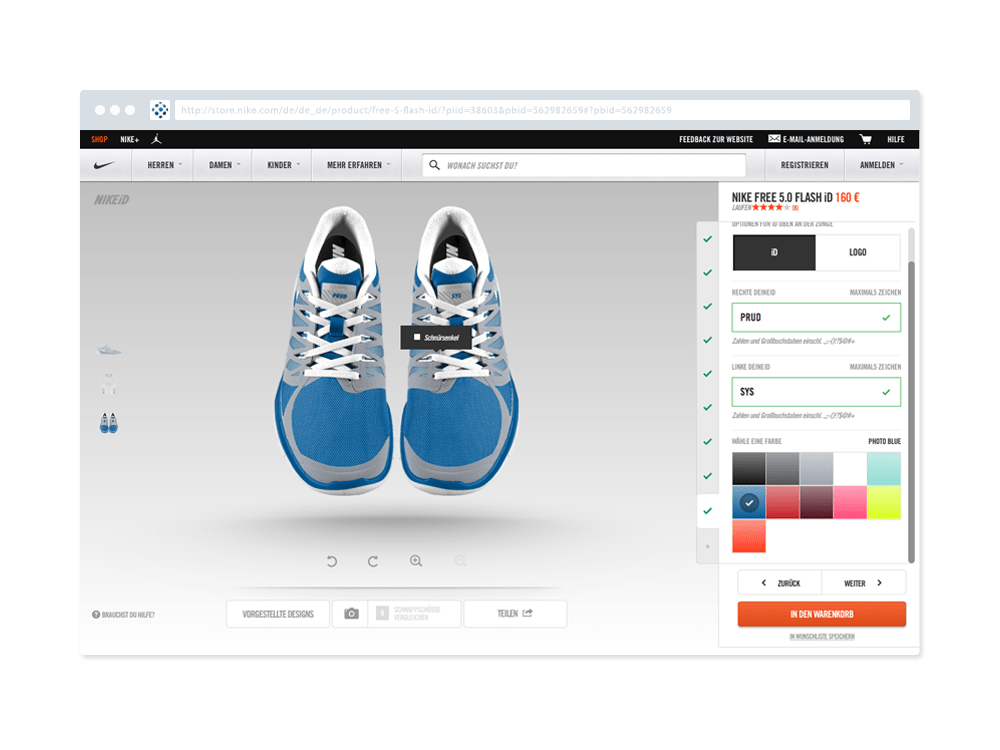The width and height of the screenshot is (1000, 750).
Task: Select the side view shoe thumbnail
Action: click(108, 349)
